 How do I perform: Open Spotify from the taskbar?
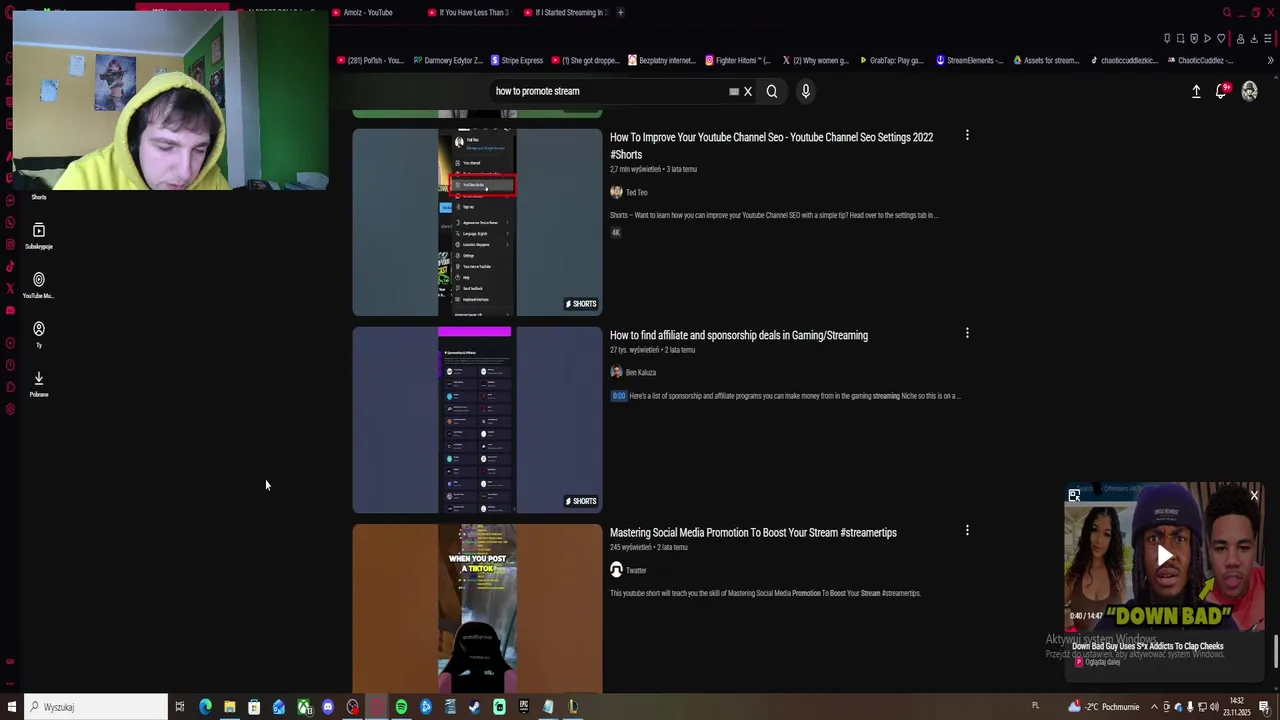401,707
